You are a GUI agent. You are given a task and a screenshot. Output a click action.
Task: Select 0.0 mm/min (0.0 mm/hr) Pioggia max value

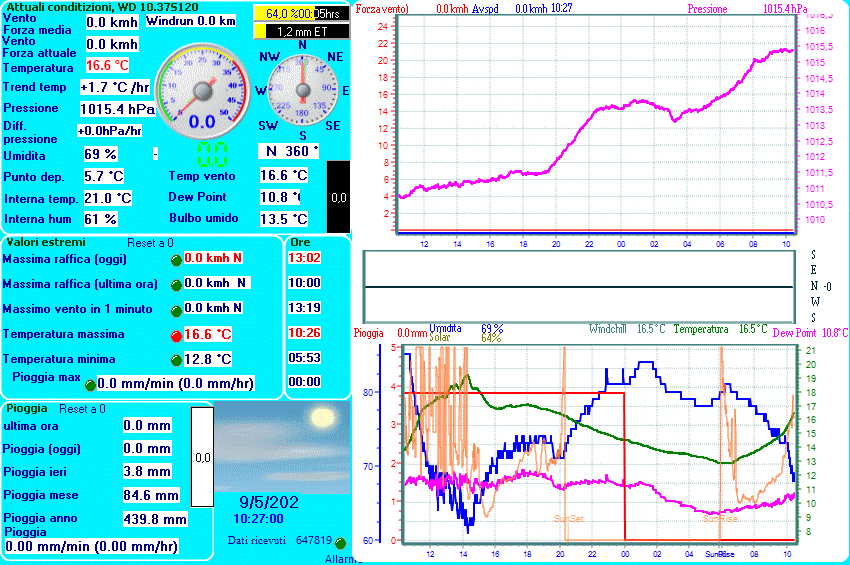[176, 383]
